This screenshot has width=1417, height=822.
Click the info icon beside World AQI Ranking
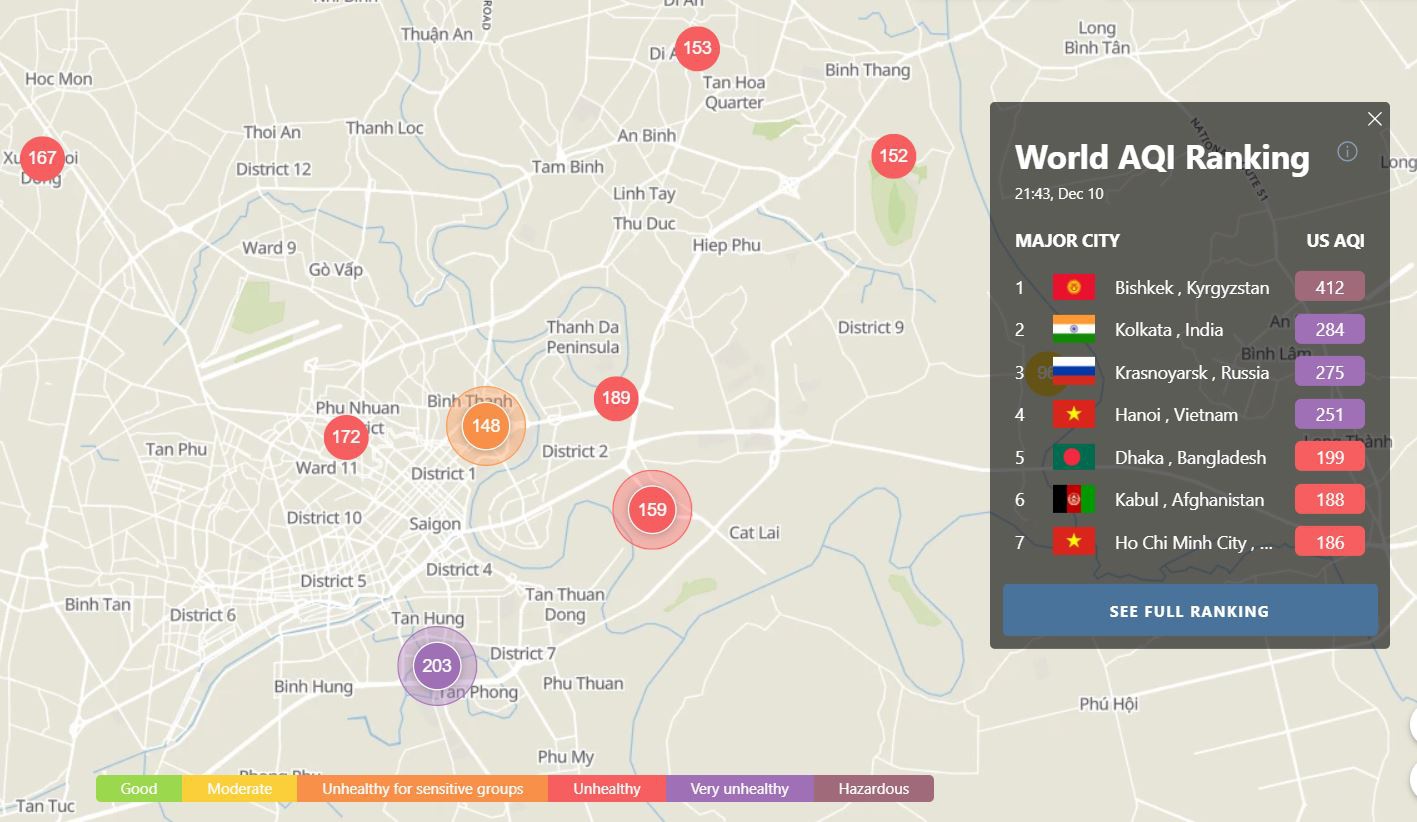(x=1347, y=152)
